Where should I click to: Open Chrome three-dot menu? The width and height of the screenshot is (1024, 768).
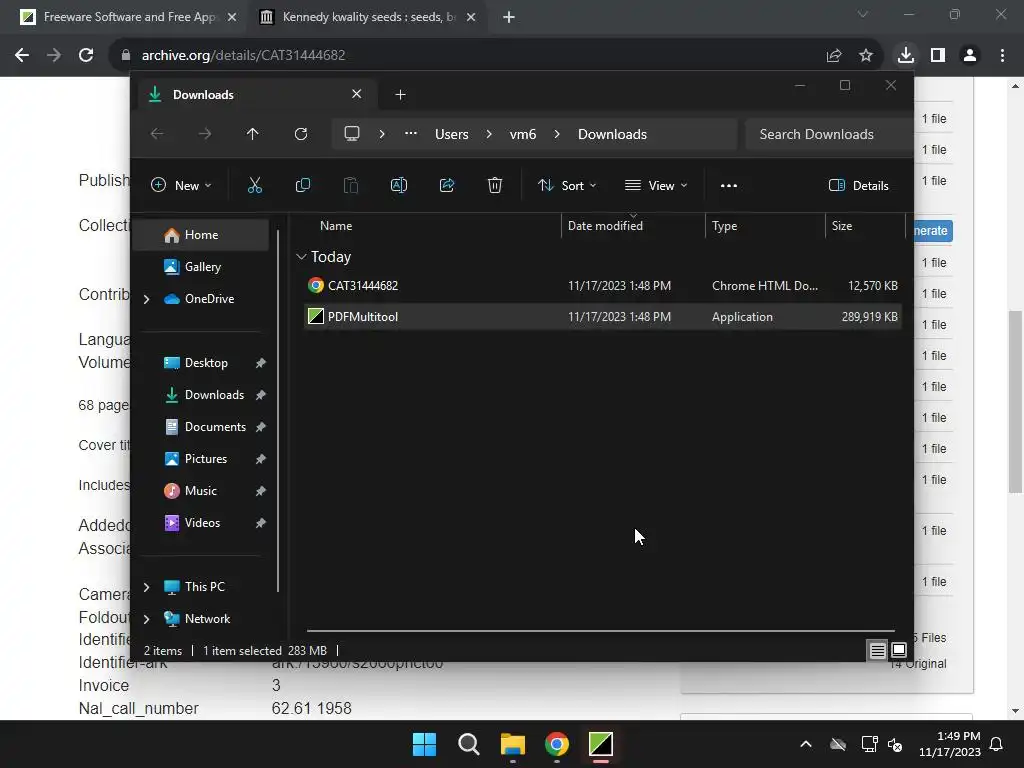coord(1002,55)
